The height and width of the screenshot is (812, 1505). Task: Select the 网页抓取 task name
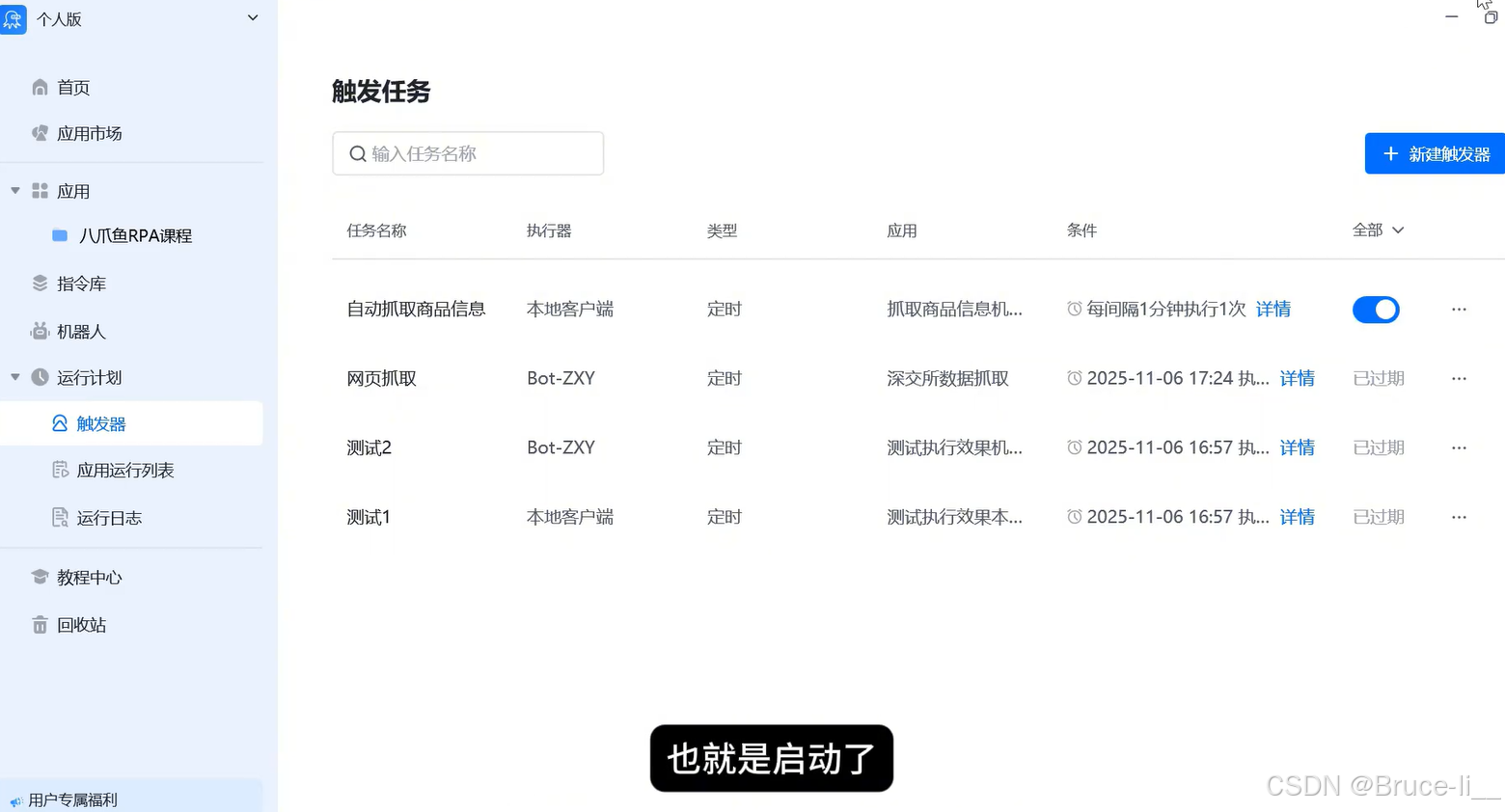tap(381, 378)
